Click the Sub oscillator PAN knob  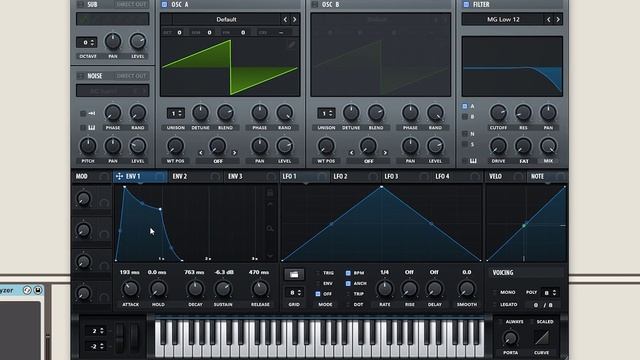pyautogui.click(x=113, y=41)
